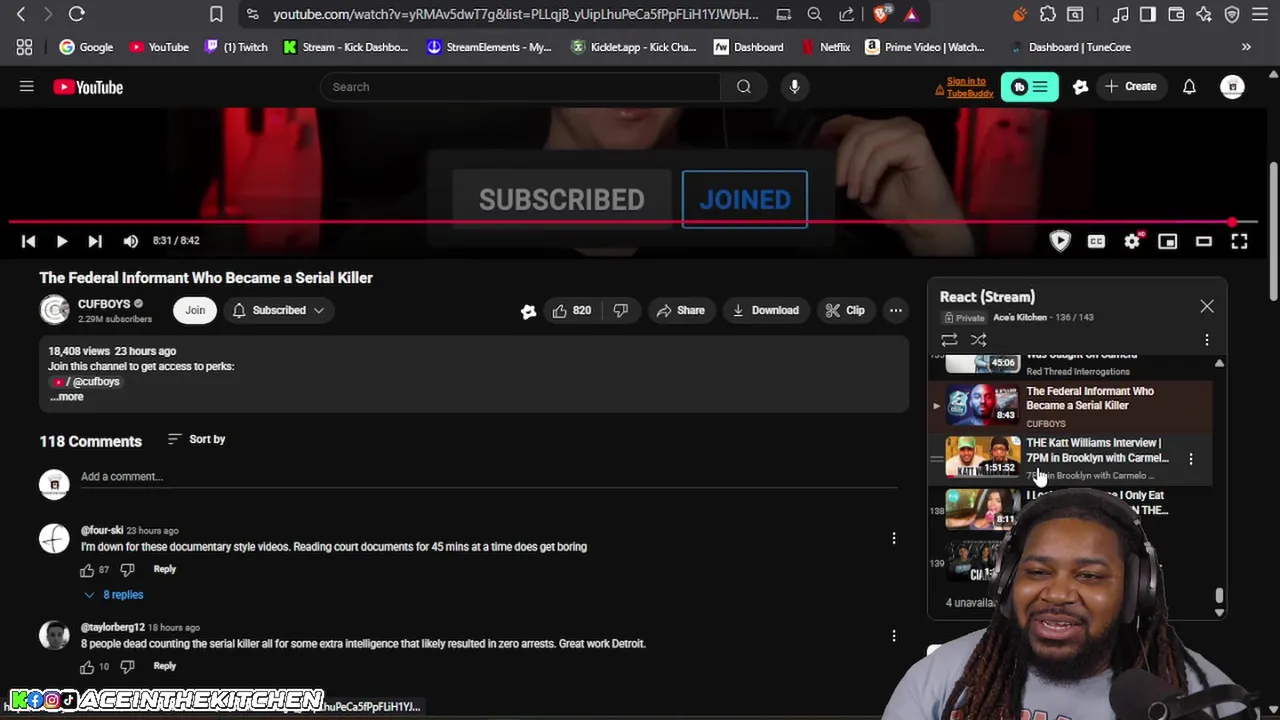The height and width of the screenshot is (720, 1280).
Task: Show more bookmarks chevron
Action: (x=1246, y=47)
